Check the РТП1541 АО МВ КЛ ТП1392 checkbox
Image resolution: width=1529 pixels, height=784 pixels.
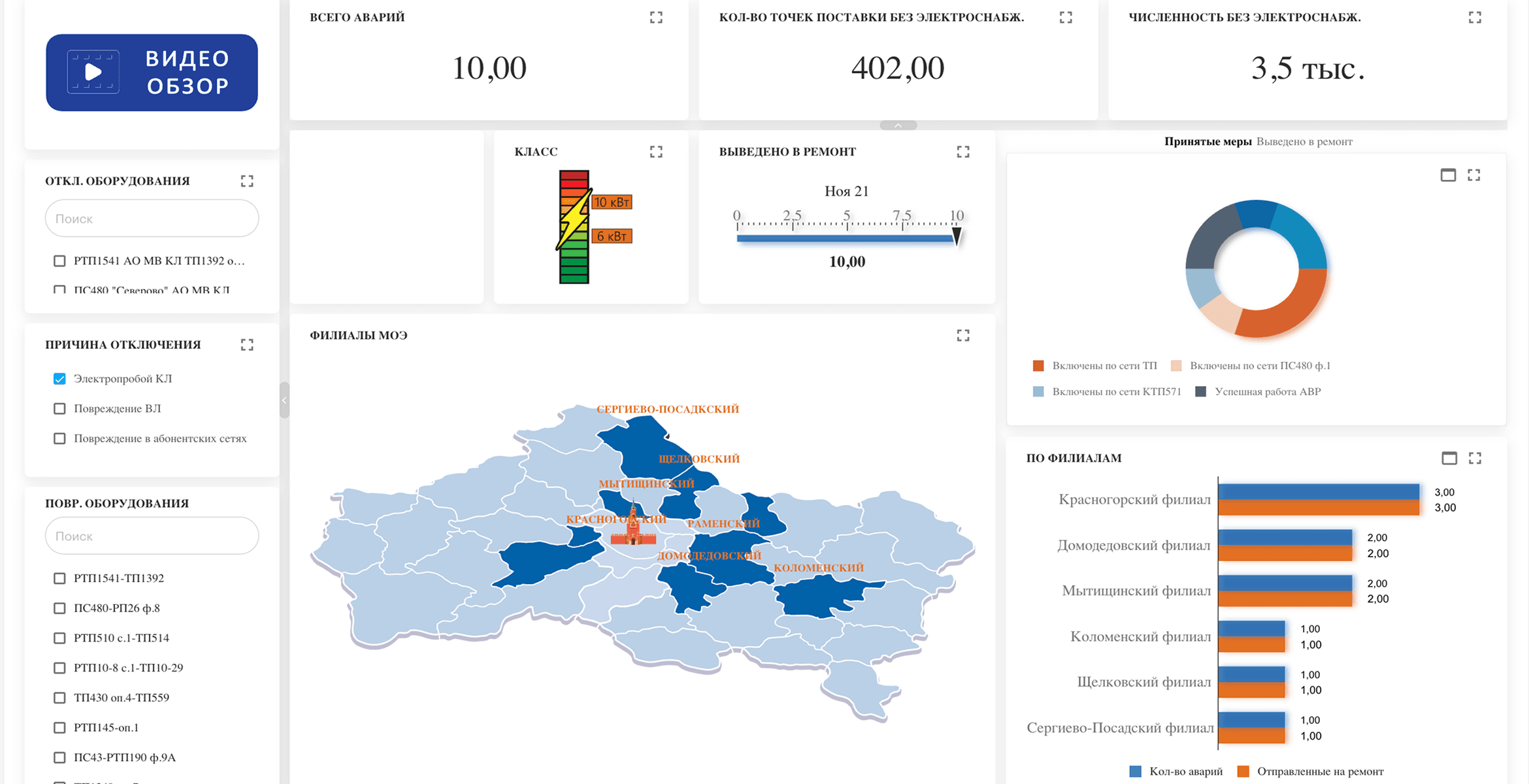59,261
